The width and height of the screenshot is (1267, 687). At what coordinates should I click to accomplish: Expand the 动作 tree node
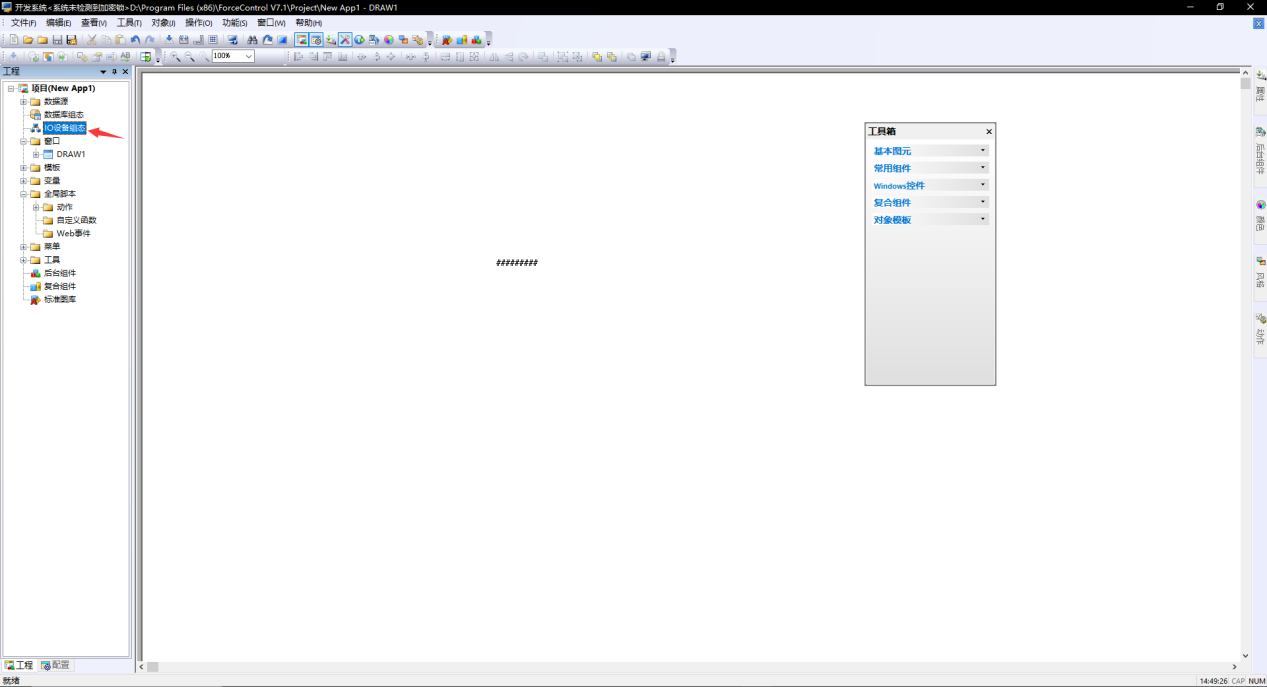coord(36,207)
